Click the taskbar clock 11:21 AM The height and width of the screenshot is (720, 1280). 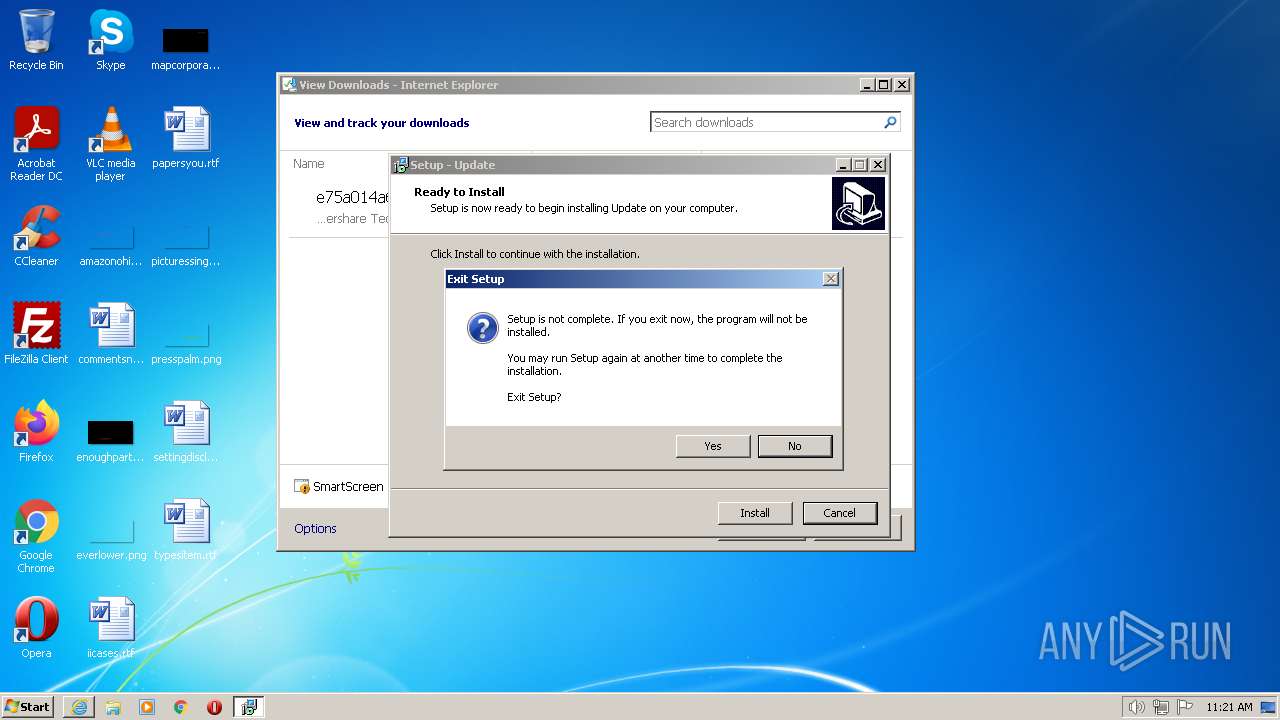click(x=1229, y=707)
